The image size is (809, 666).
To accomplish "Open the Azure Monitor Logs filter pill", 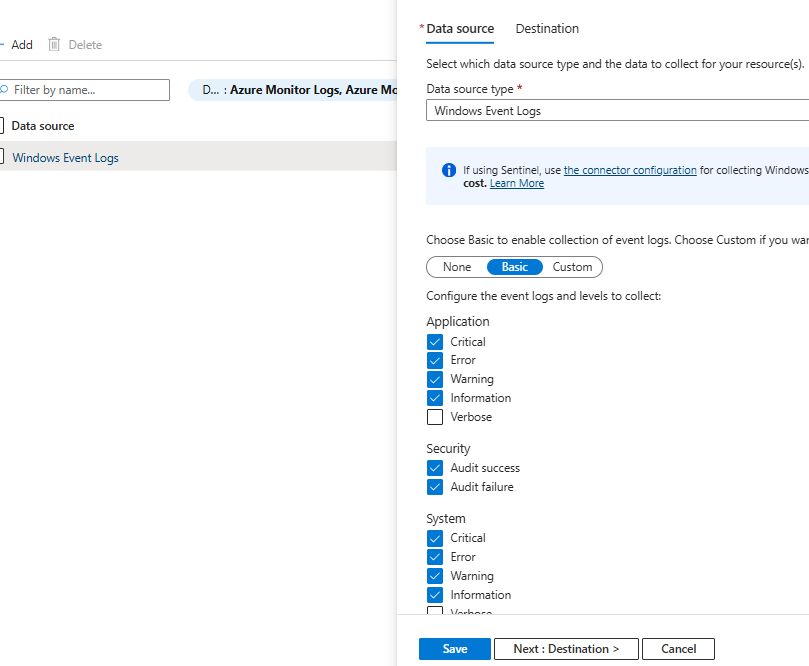I will pyautogui.click(x=300, y=90).
